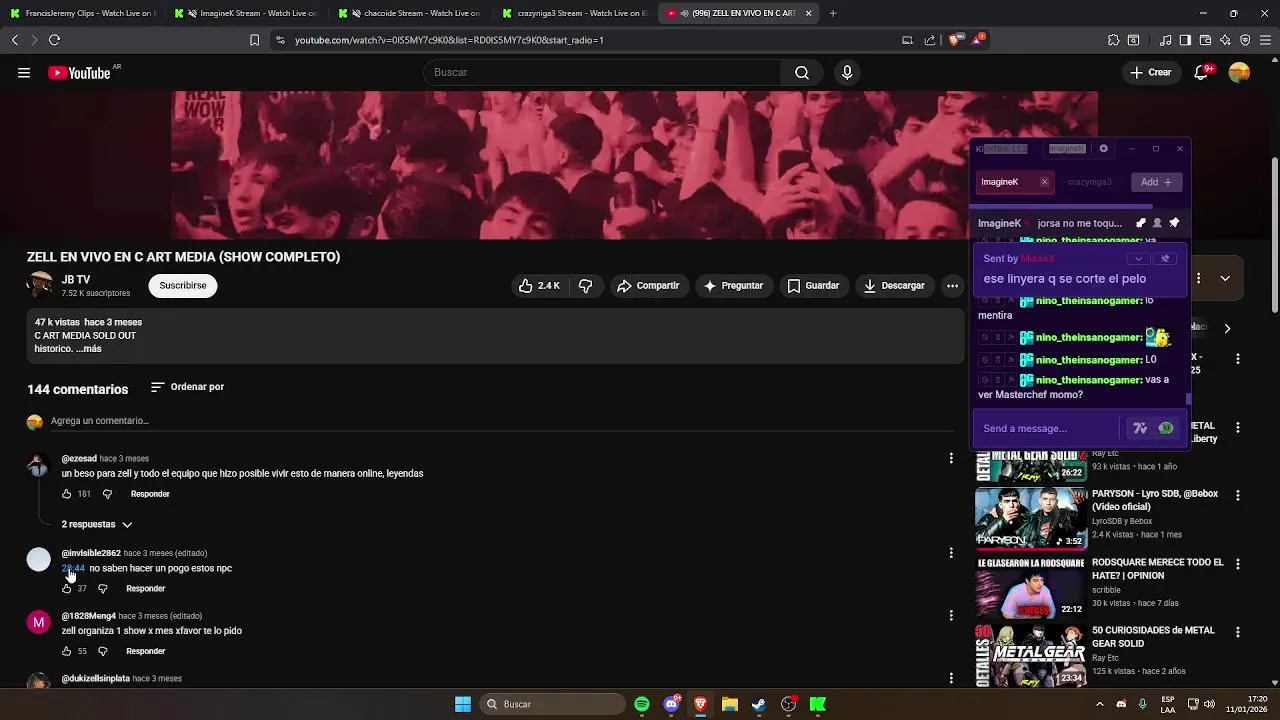
Task: Open emote picker in chat message box
Action: [1166, 428]
